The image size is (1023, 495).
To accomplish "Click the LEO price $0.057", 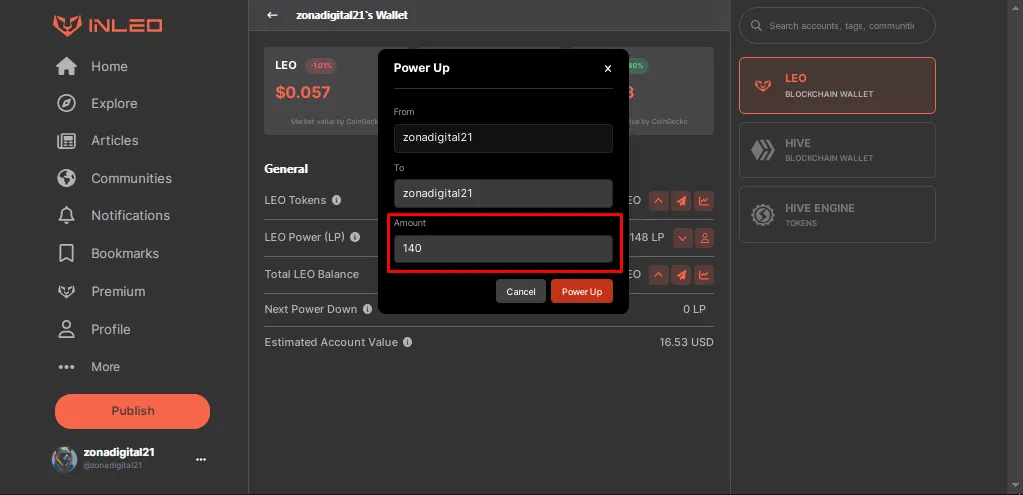I will click(303, 93).
